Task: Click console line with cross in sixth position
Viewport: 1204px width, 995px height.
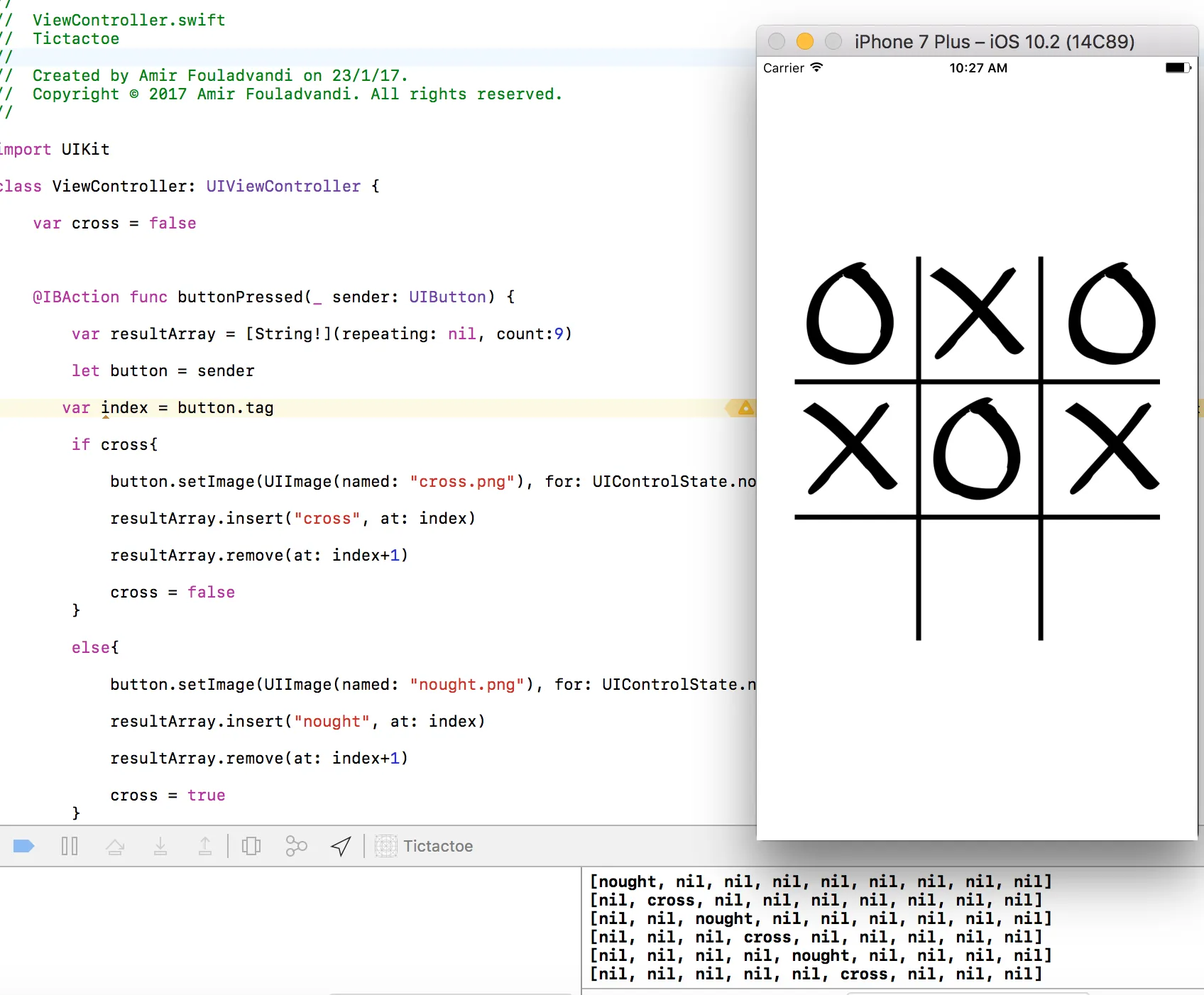Action: pyautogui.click(x=816, y=974)
